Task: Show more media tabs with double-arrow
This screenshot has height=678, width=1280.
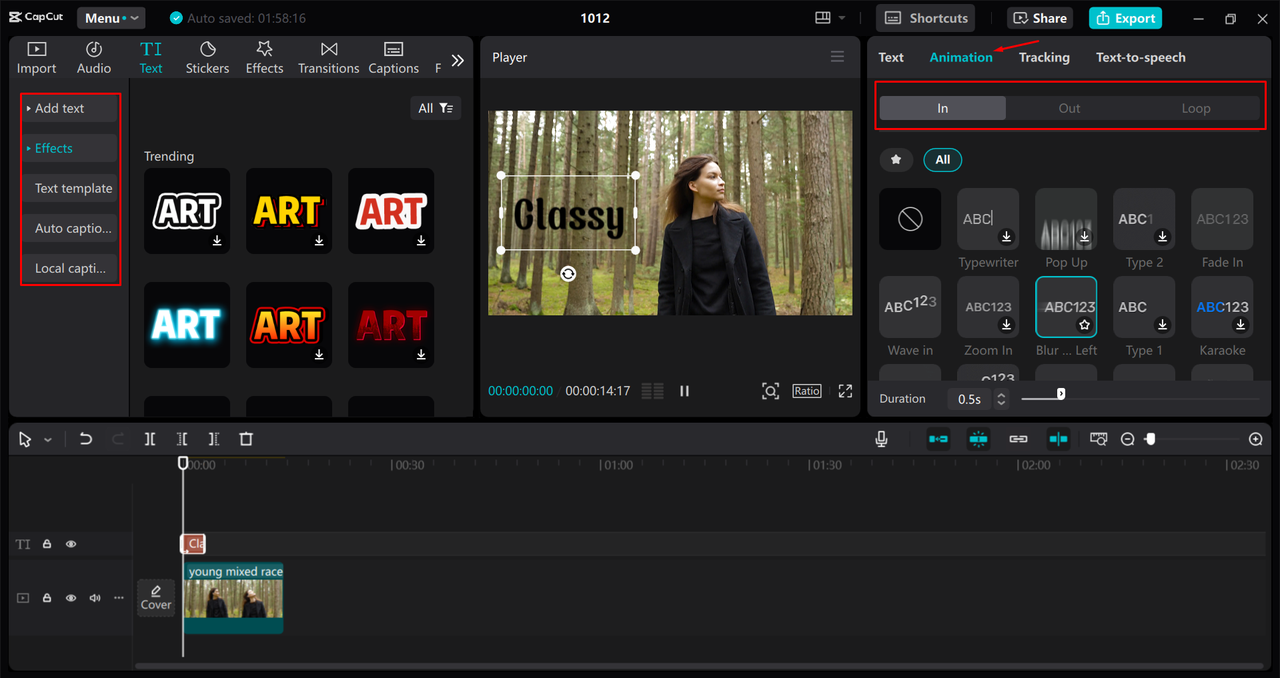Action: (457, 60)
